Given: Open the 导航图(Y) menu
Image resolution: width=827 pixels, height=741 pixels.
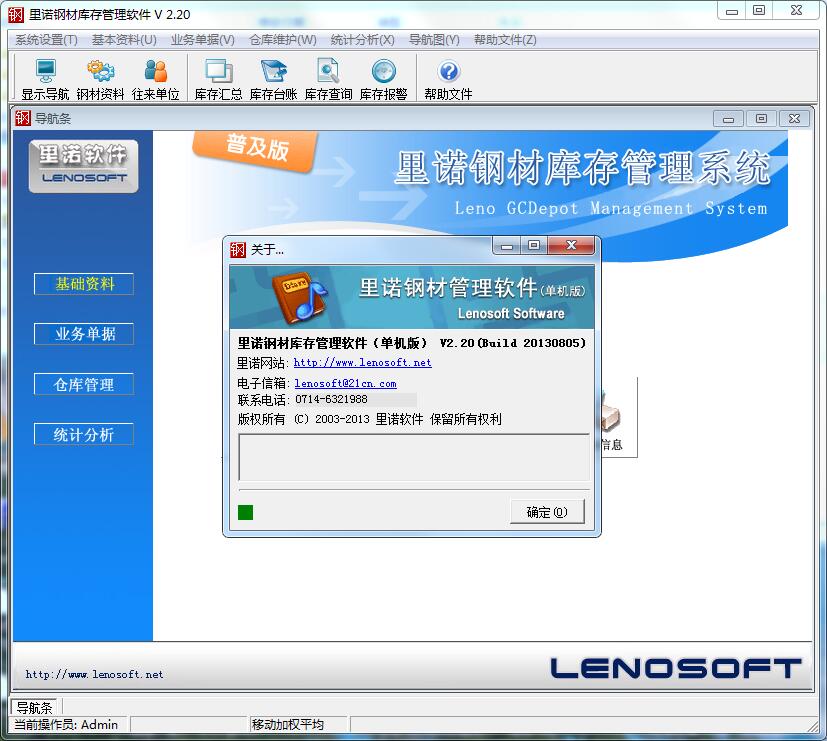Looking at the screenshot, I should tap(434, 40).
